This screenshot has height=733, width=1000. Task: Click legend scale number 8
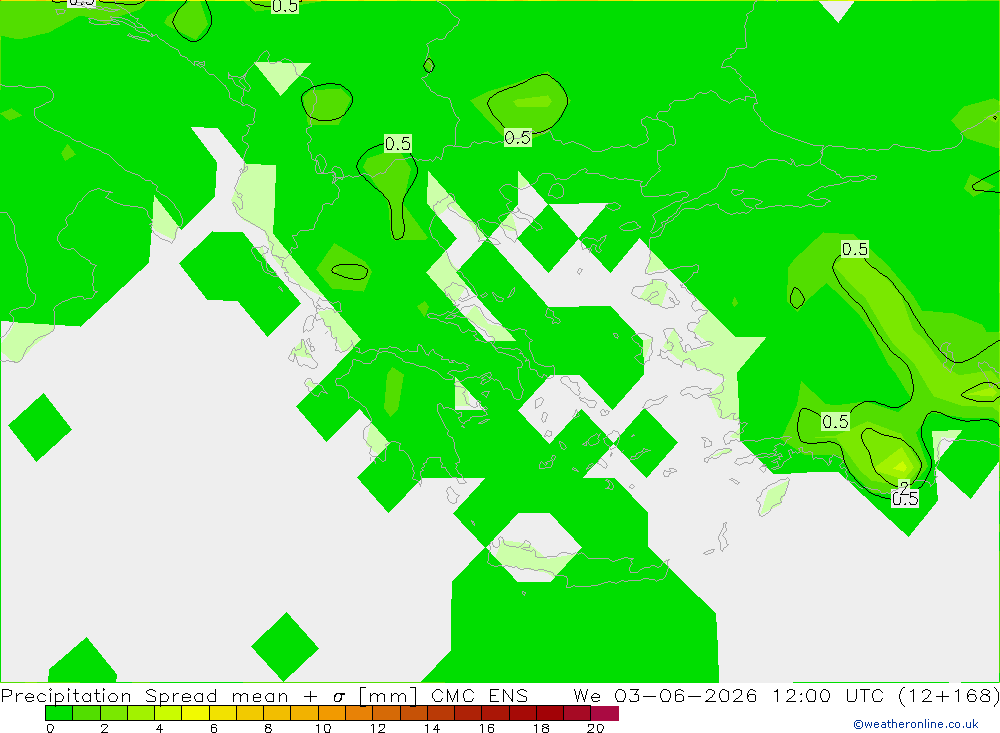[268, 728]
